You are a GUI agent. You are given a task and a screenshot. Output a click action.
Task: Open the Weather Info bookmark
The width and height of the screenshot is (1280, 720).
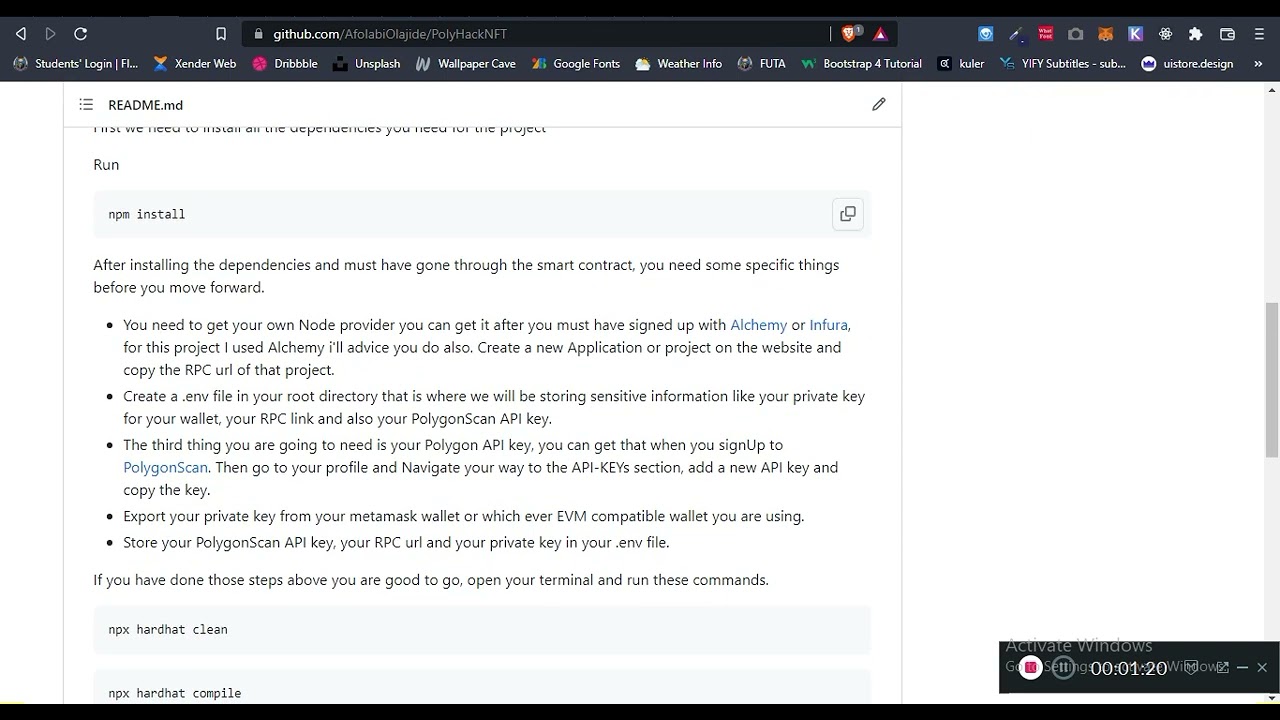pos(679,63)
